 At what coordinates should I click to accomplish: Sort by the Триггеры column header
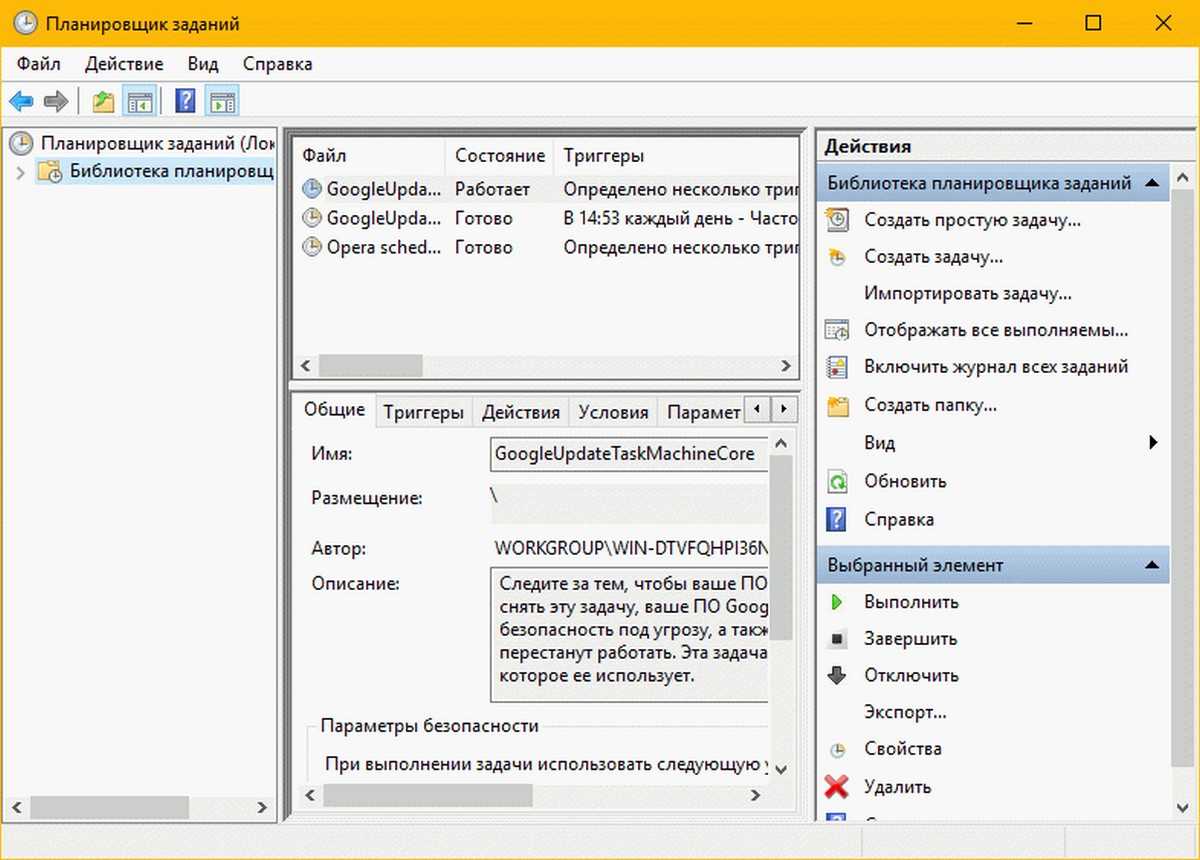click(676, 156)
